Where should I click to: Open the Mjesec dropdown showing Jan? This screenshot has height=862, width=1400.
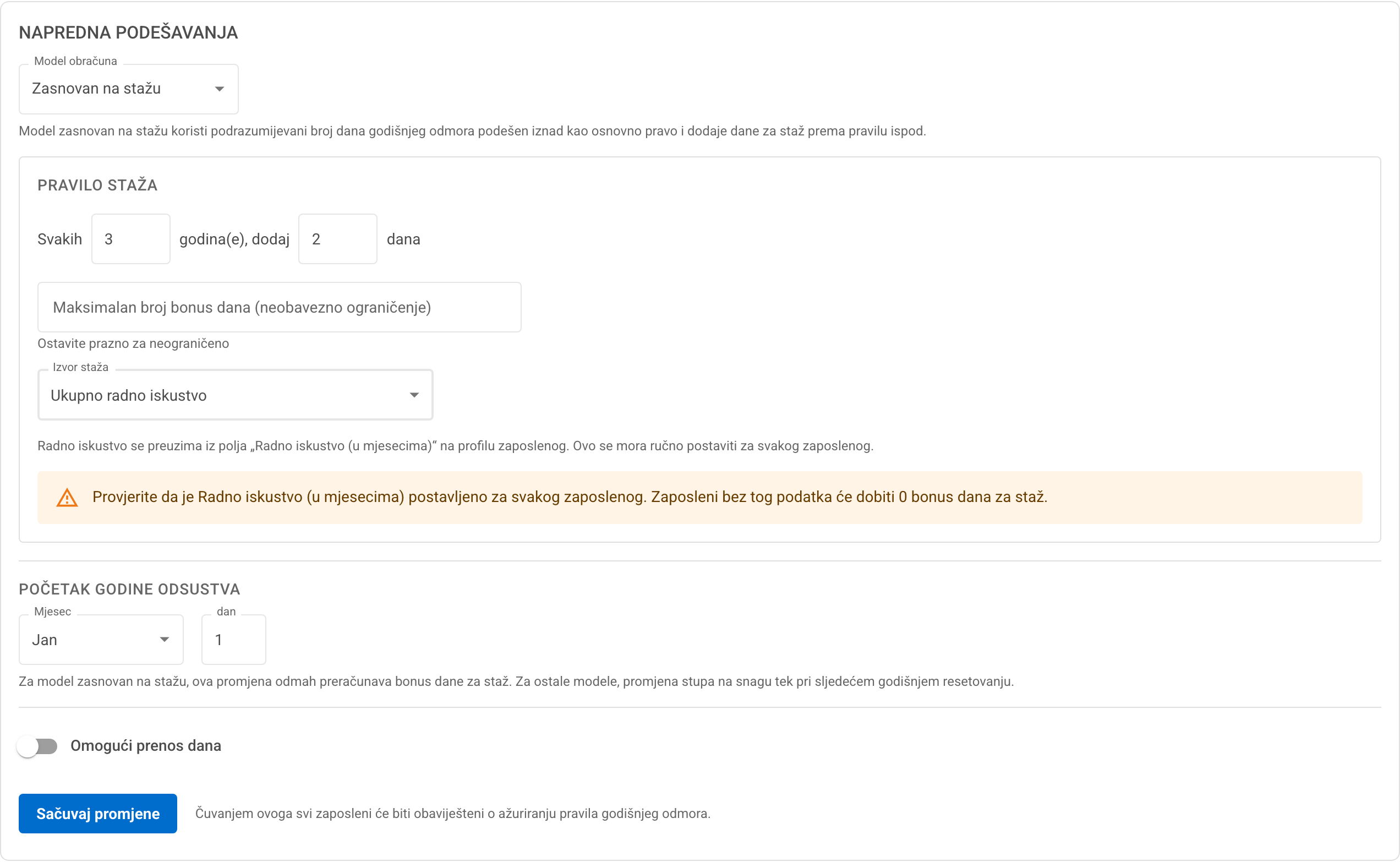(x=101, y=640)
